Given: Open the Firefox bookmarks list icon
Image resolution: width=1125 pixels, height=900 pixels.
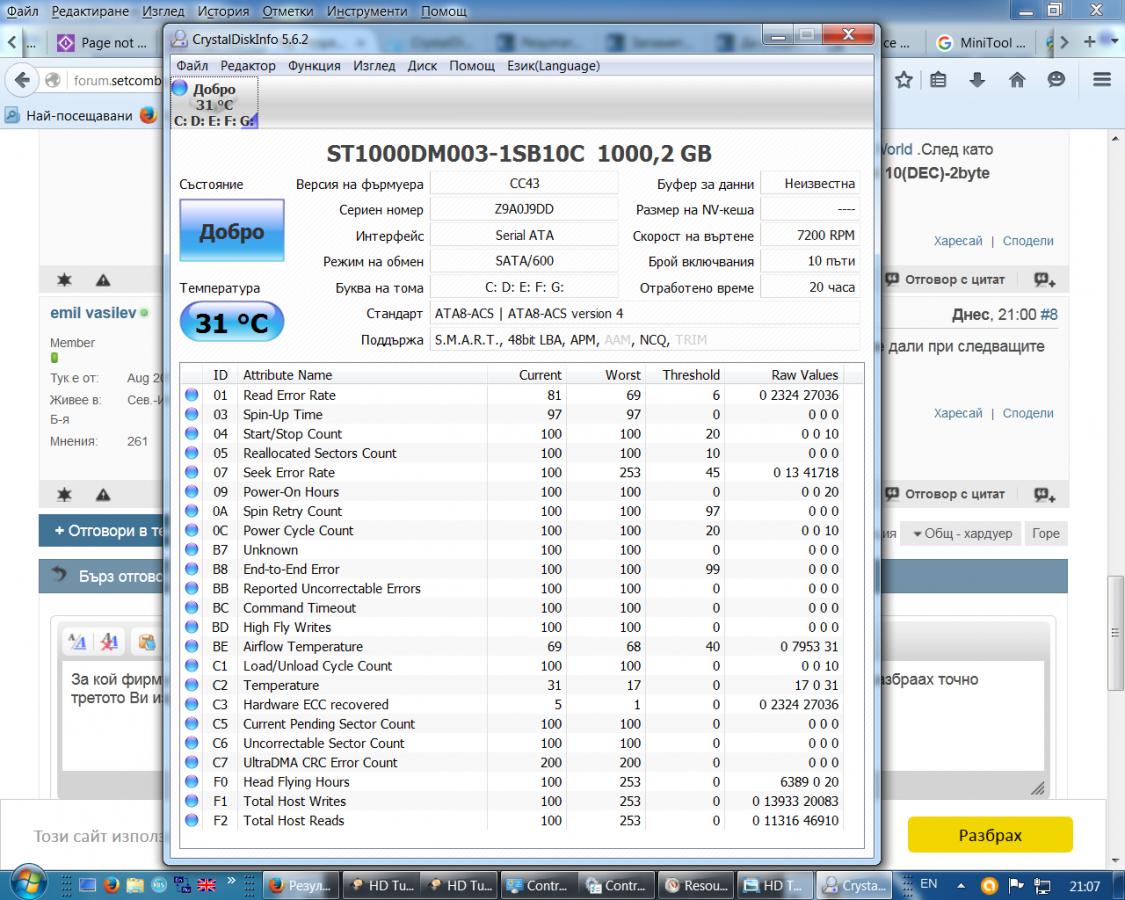Looking at the screenshot, I should (938, 80).
